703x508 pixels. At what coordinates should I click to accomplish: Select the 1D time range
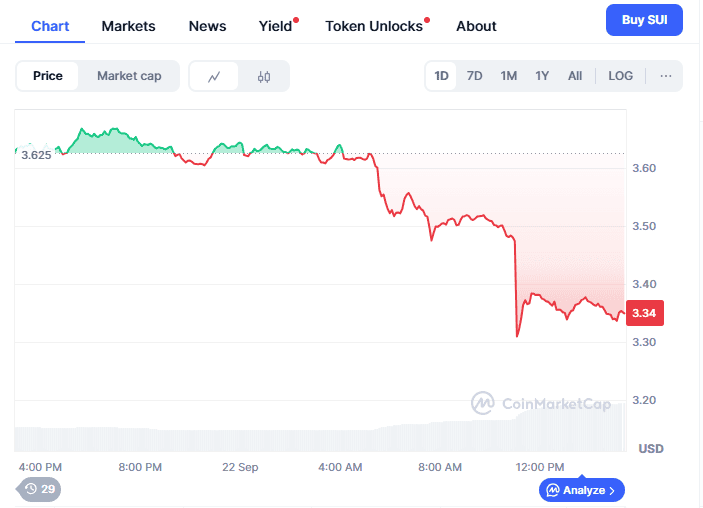[441, 76]
